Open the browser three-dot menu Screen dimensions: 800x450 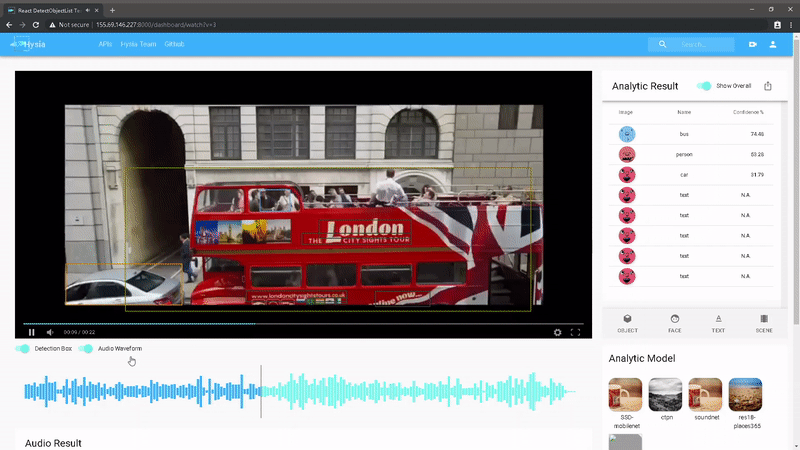[791, 24]
